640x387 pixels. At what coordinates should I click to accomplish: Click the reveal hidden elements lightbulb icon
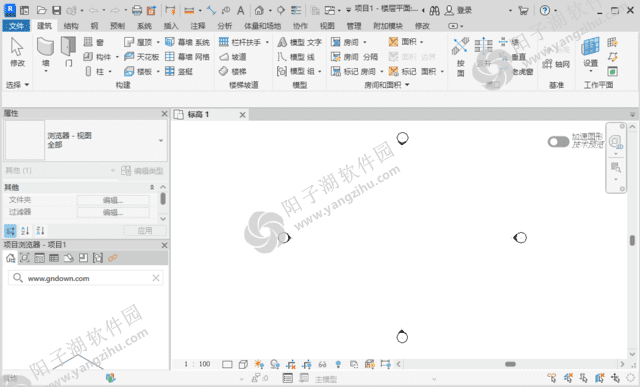click(x=338, y=364)
